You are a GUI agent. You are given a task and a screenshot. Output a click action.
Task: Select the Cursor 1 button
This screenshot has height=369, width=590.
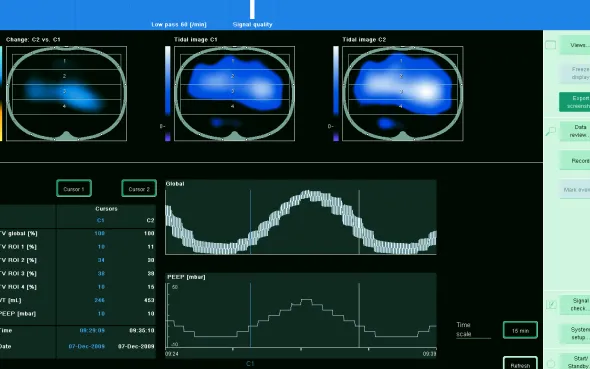[74, 188]
